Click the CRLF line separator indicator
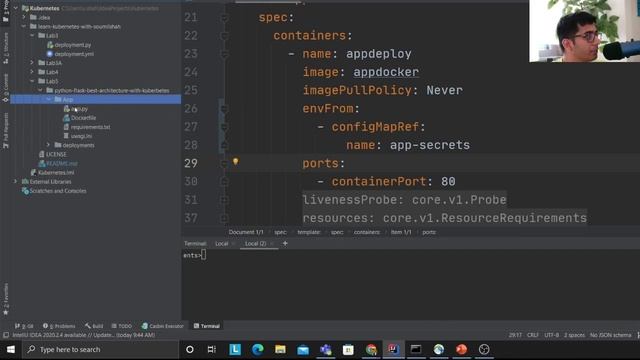Viewport: 640px width, 360px height. click(x=533, y=335)
